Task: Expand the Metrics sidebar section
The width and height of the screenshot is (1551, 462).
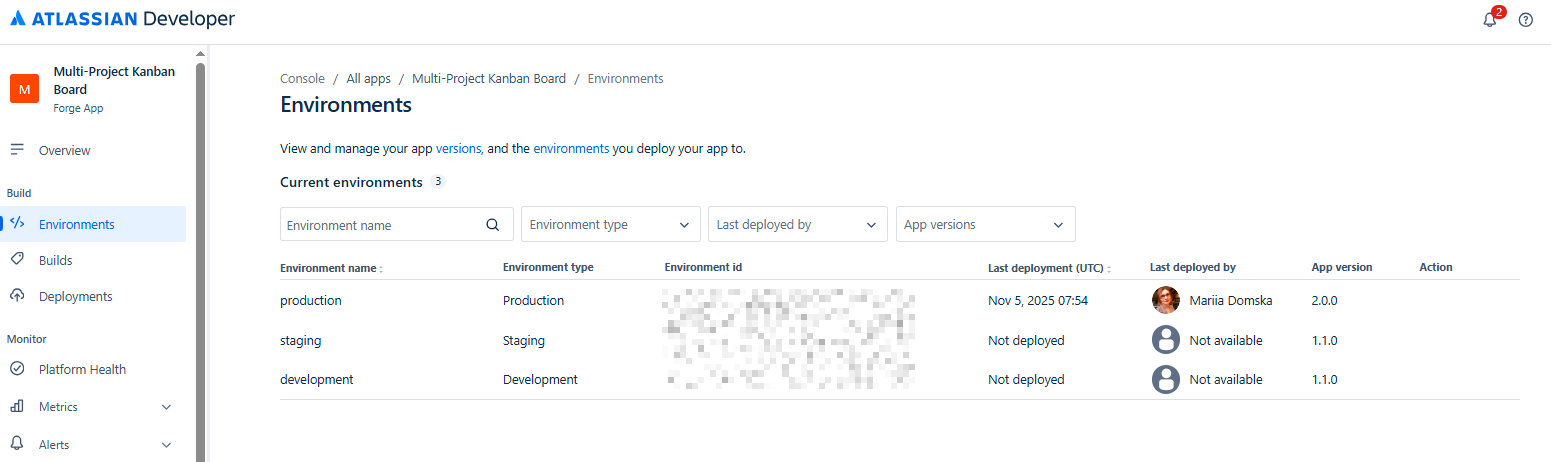Action: point(166,407)
